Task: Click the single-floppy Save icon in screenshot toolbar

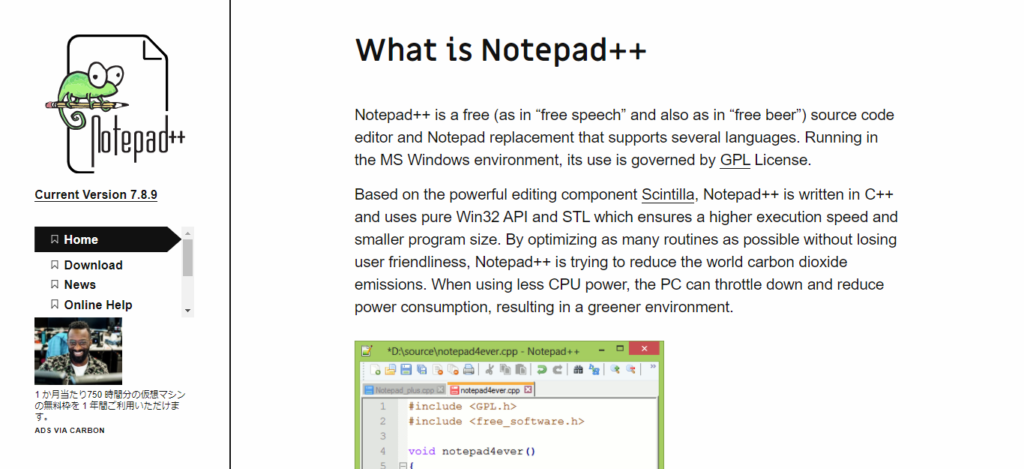Action: [x=406, y=370]
